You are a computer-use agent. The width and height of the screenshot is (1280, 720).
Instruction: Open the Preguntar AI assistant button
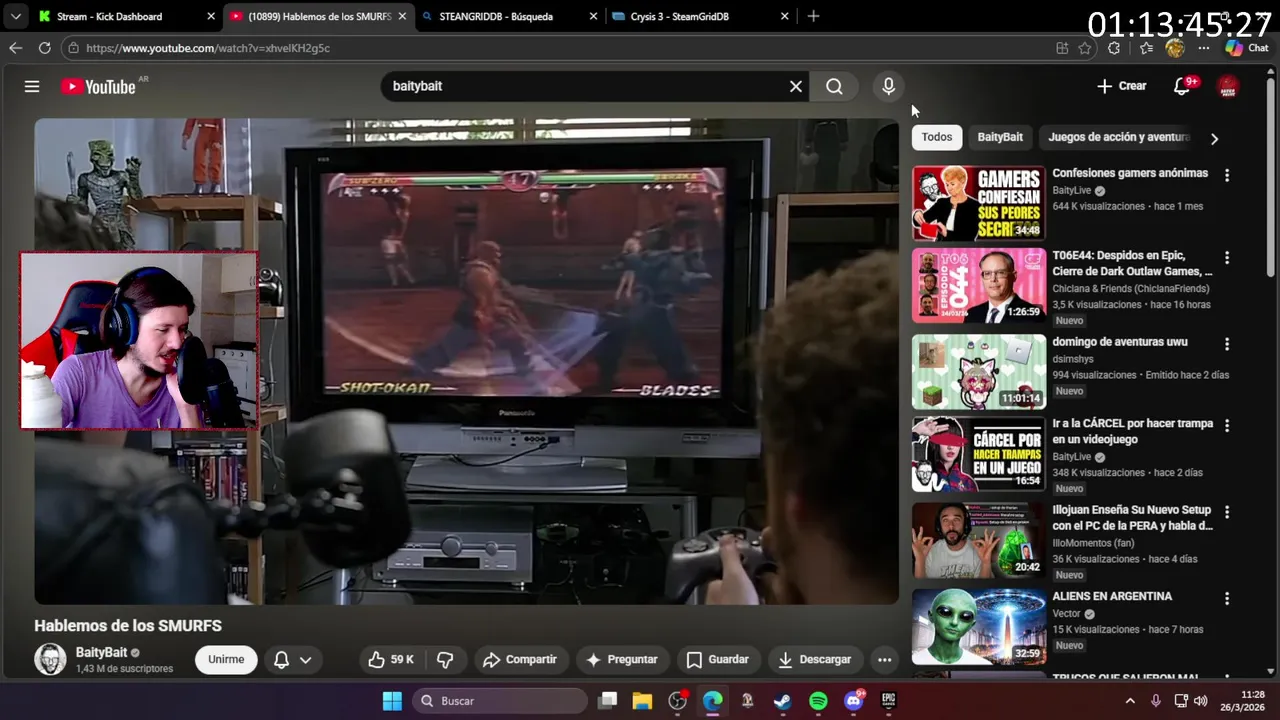622,660
